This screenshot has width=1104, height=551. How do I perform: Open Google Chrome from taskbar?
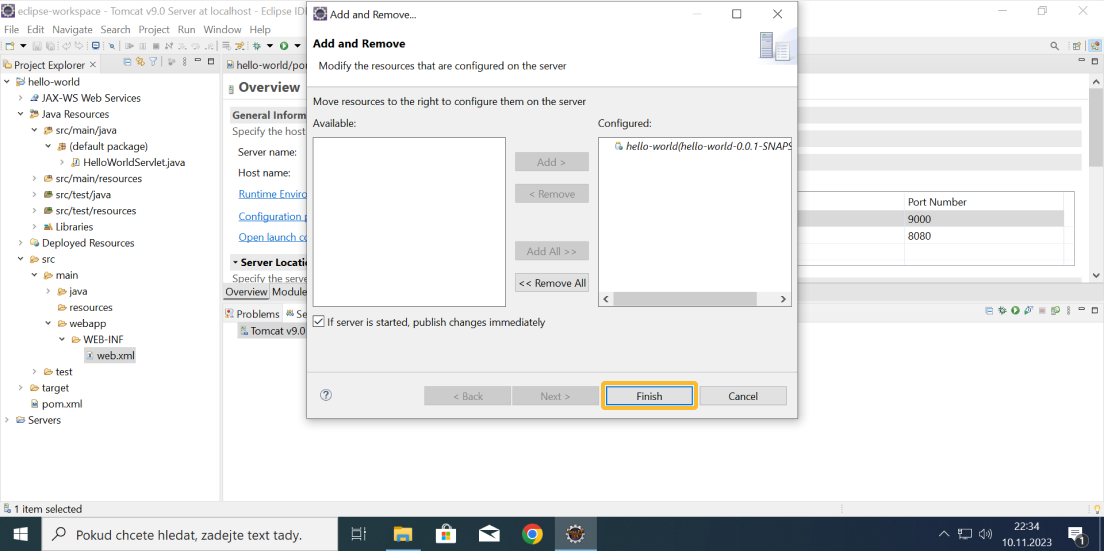(x=532, y=534)
